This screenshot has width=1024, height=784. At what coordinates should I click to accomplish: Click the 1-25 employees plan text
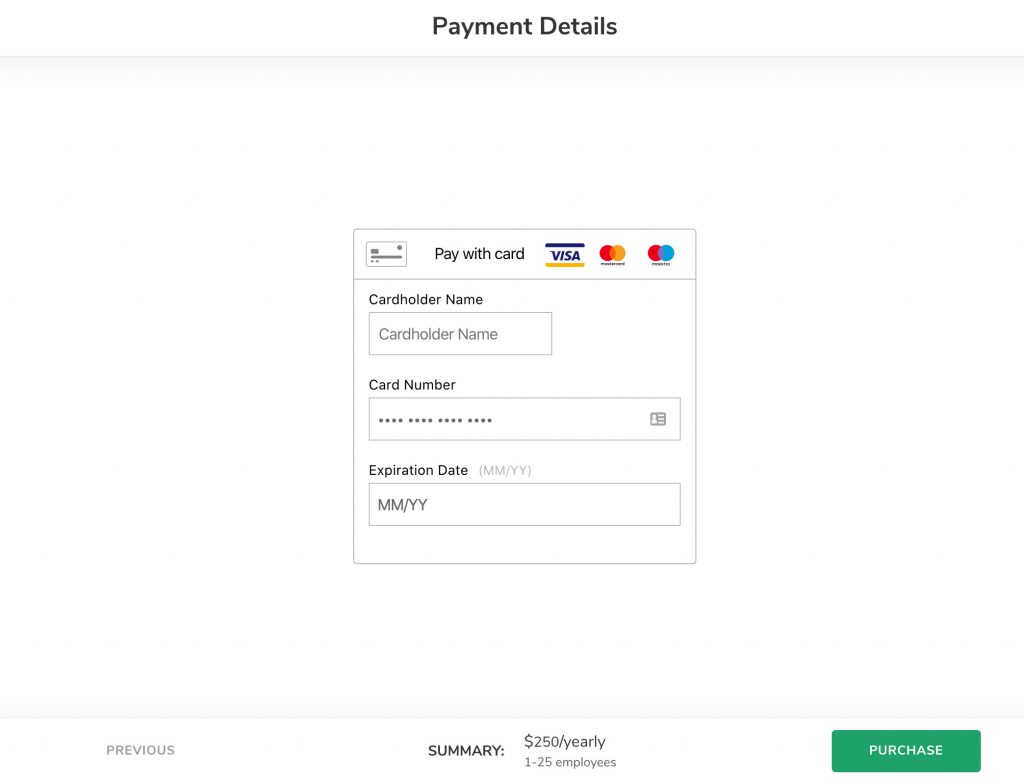(x=570, y=762)
